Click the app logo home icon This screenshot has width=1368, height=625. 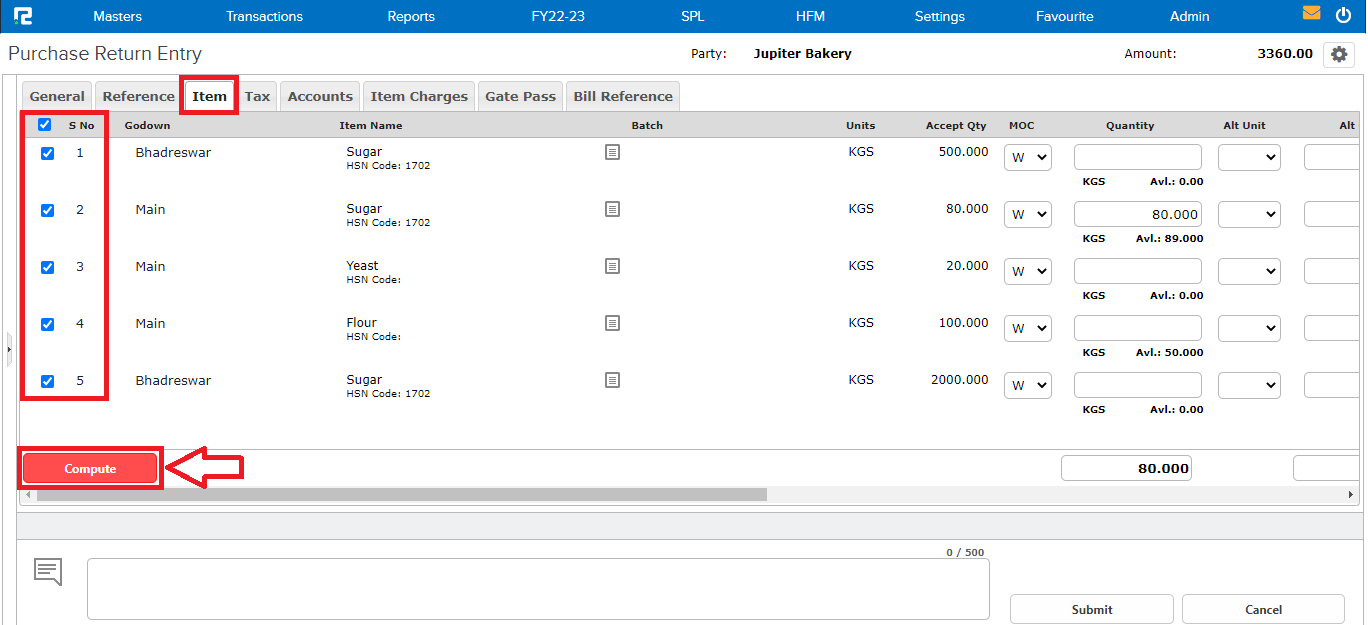pos(22,16)
